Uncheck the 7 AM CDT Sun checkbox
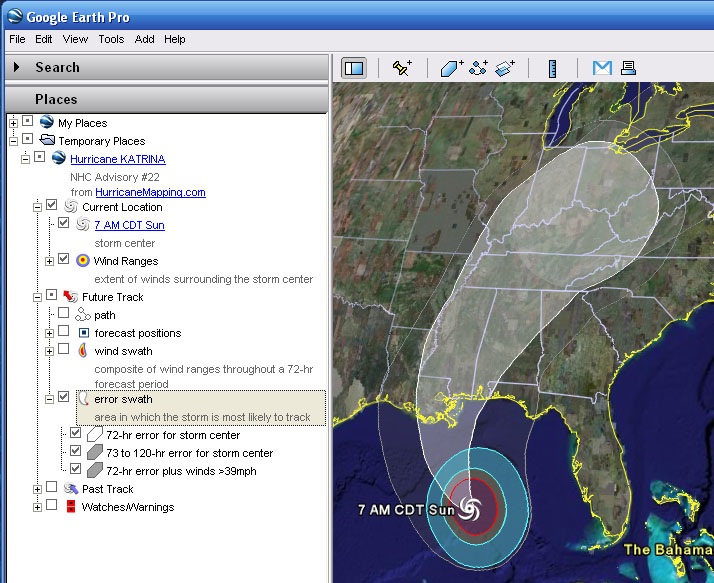714x583 pixels. [x=63, y=223]
